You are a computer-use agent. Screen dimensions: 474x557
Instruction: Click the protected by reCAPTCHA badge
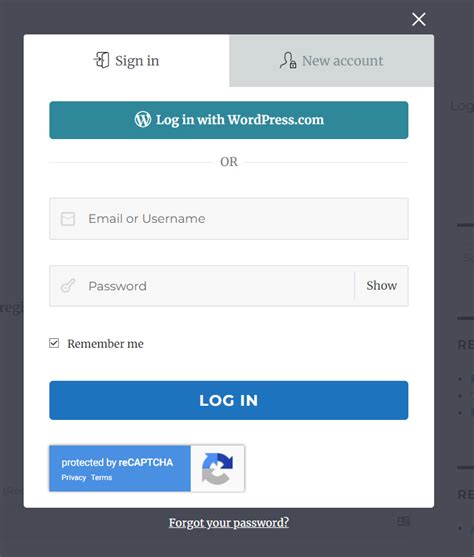[147, 469]
